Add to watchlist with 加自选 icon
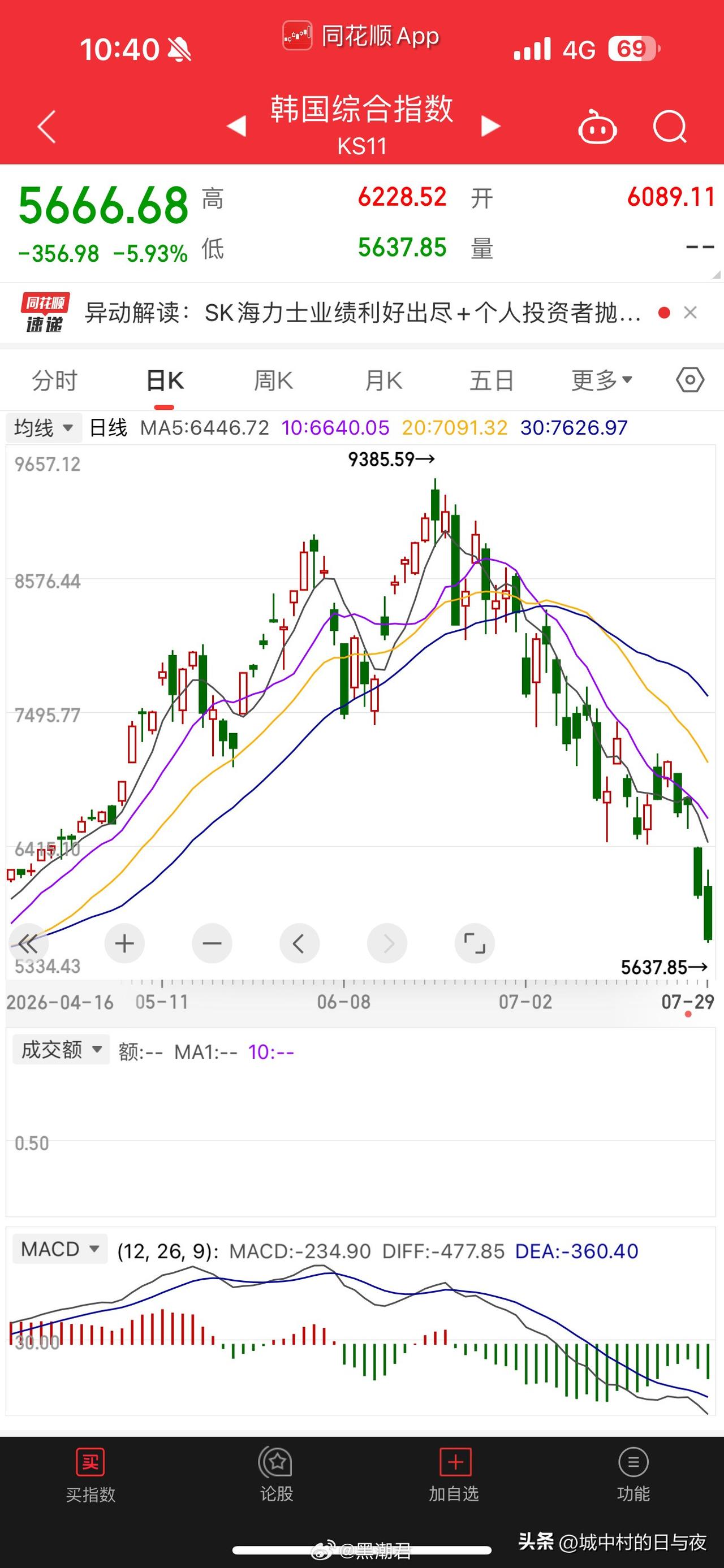 click(x=455, y=1462)
